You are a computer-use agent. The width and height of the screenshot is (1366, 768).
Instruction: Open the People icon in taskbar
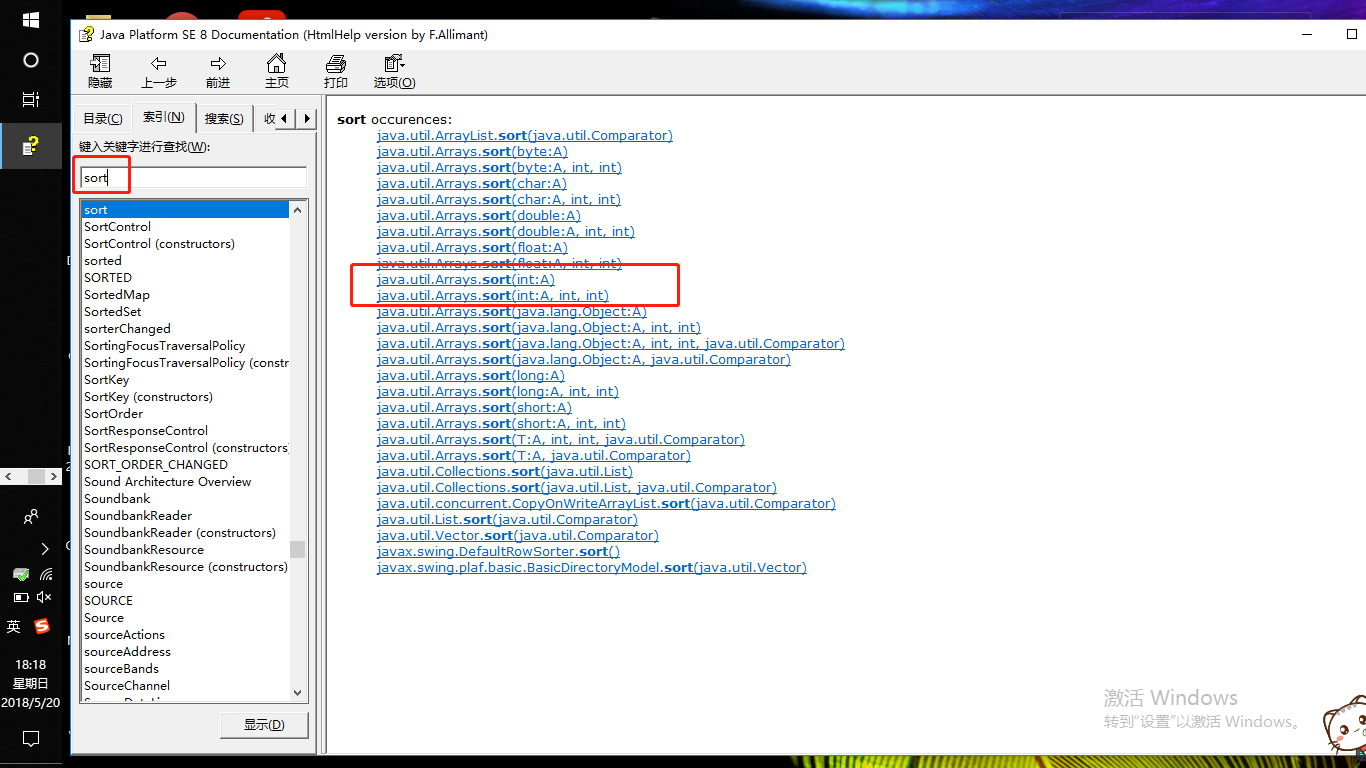31,517
